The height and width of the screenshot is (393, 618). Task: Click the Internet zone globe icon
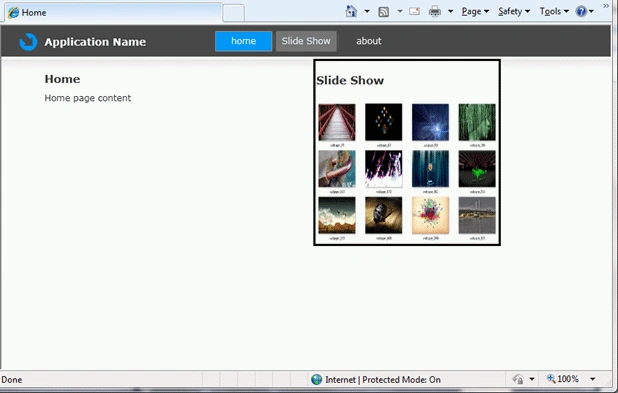(x=316, y=380)
